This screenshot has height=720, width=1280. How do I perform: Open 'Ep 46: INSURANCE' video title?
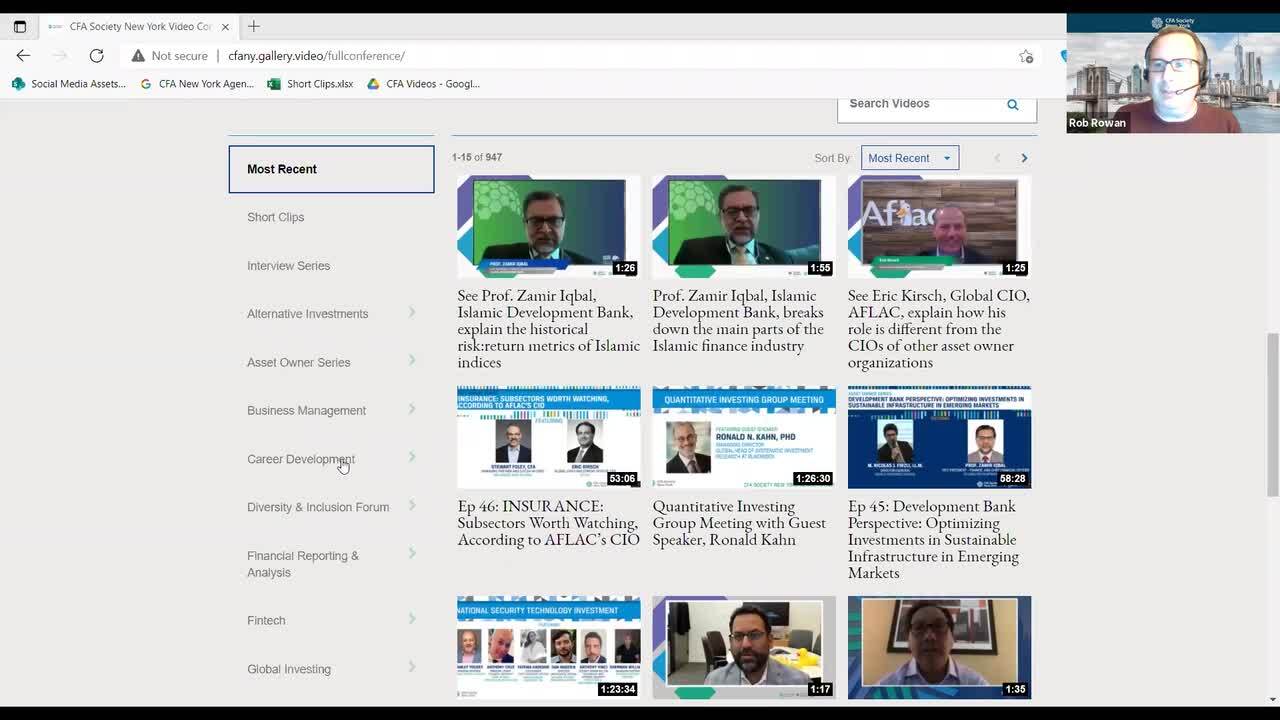pos(548,523)
